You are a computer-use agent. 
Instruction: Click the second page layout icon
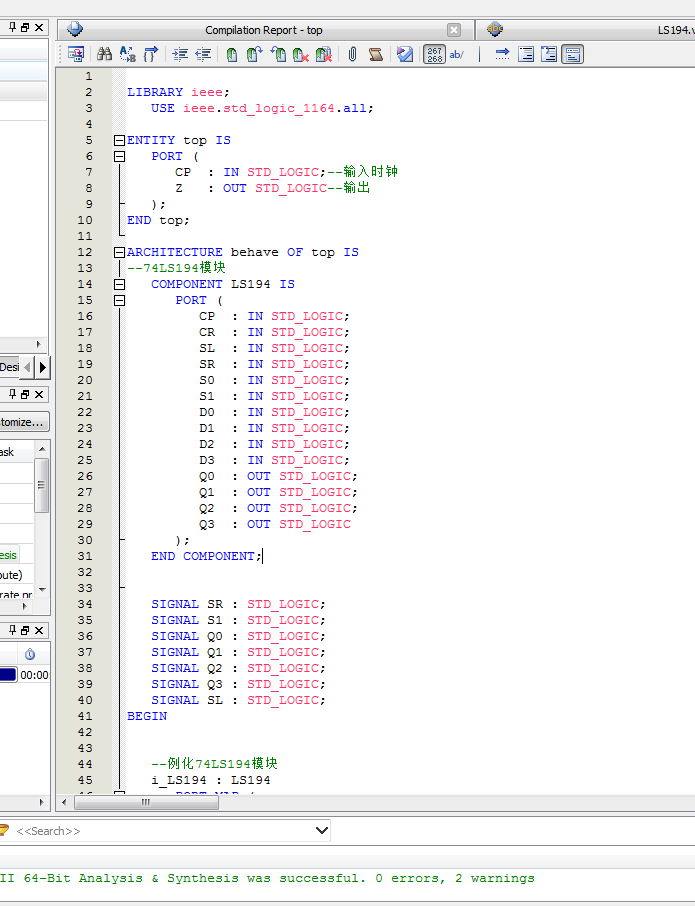549,54
